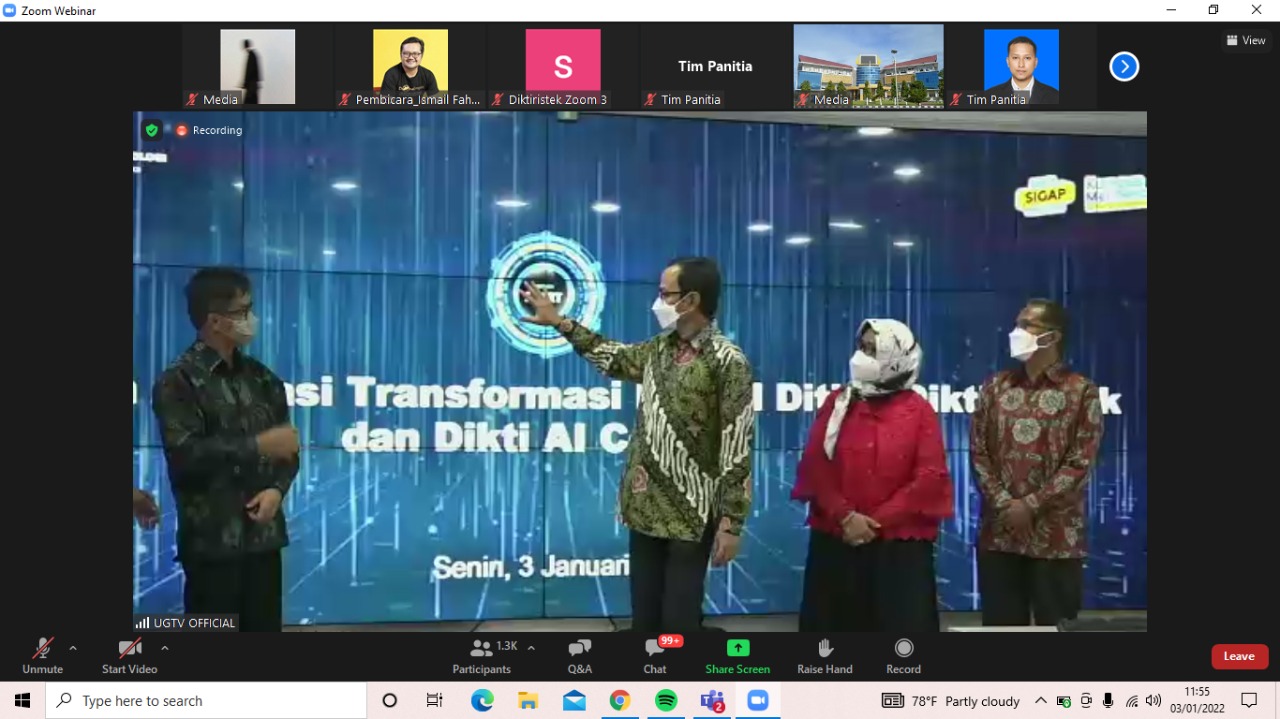This screenshot has height=719, width=1280.
Task: Start your video
Action: pyautogui.click(x=128, y=655)
